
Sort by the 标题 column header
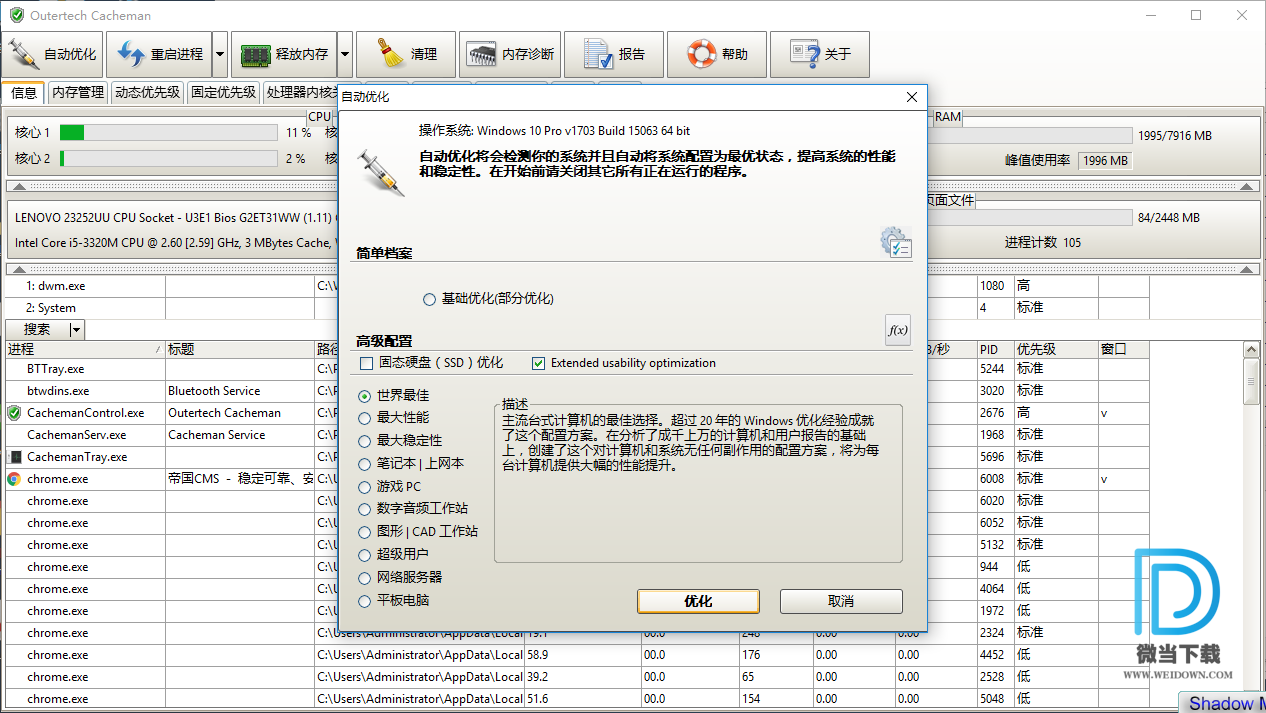coord(240,350)
